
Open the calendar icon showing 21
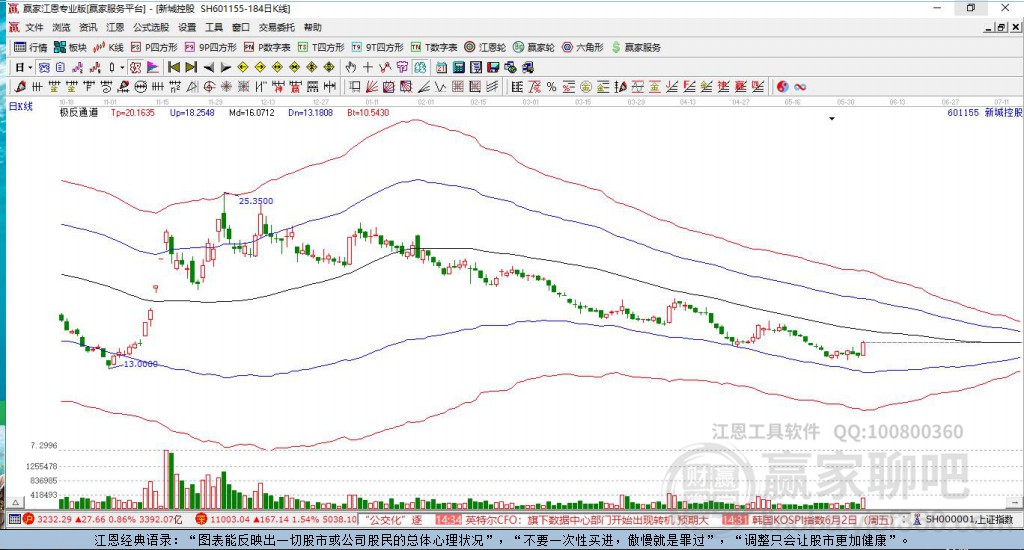click(441, 67)
